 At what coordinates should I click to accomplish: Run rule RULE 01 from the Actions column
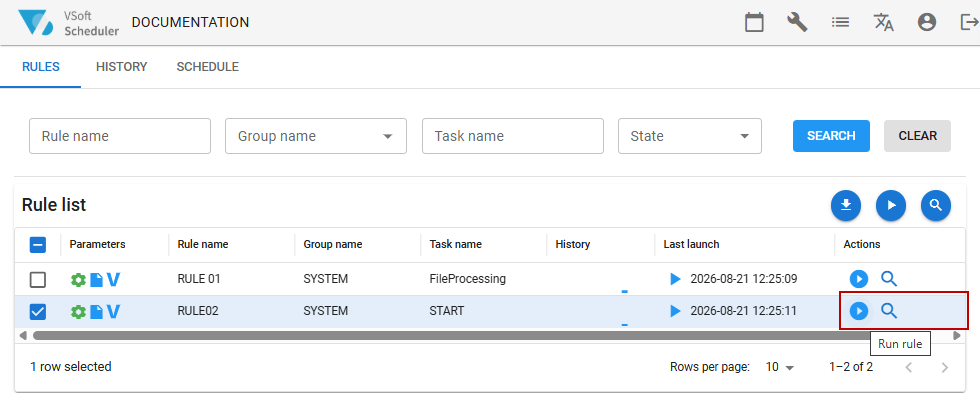coord(859,279)
